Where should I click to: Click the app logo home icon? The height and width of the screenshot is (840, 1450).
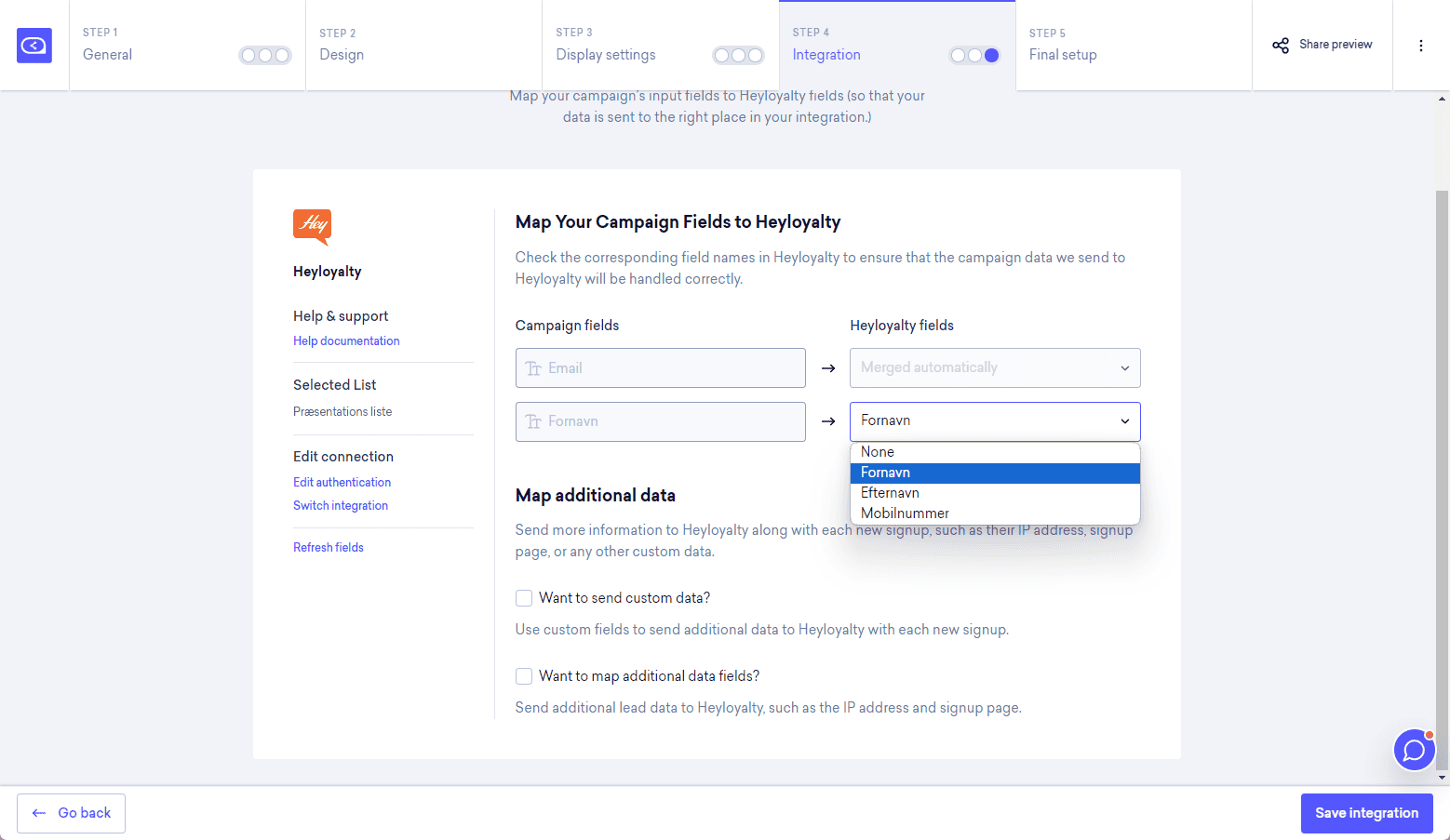[x=34, y=46]
